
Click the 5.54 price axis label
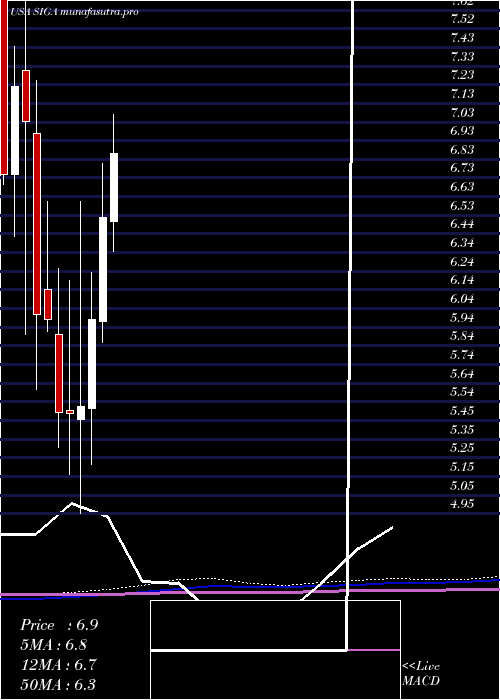pos(462,392)
